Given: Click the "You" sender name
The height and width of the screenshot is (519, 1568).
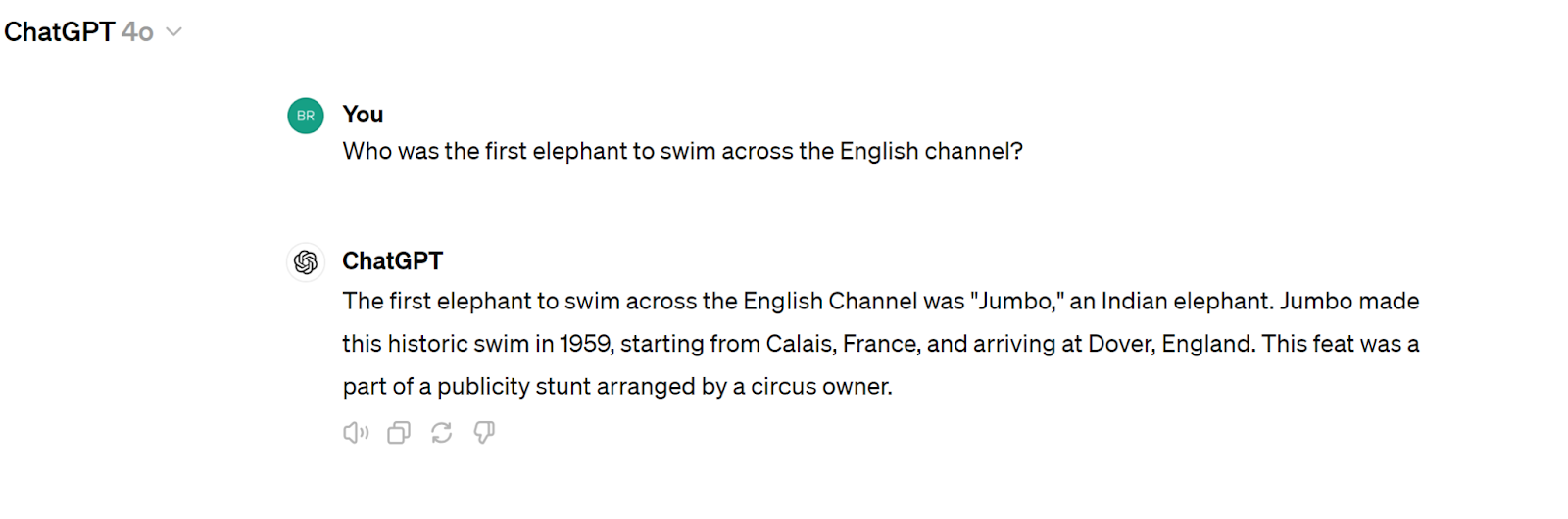Looking at the screenshot, I should 363,115.
